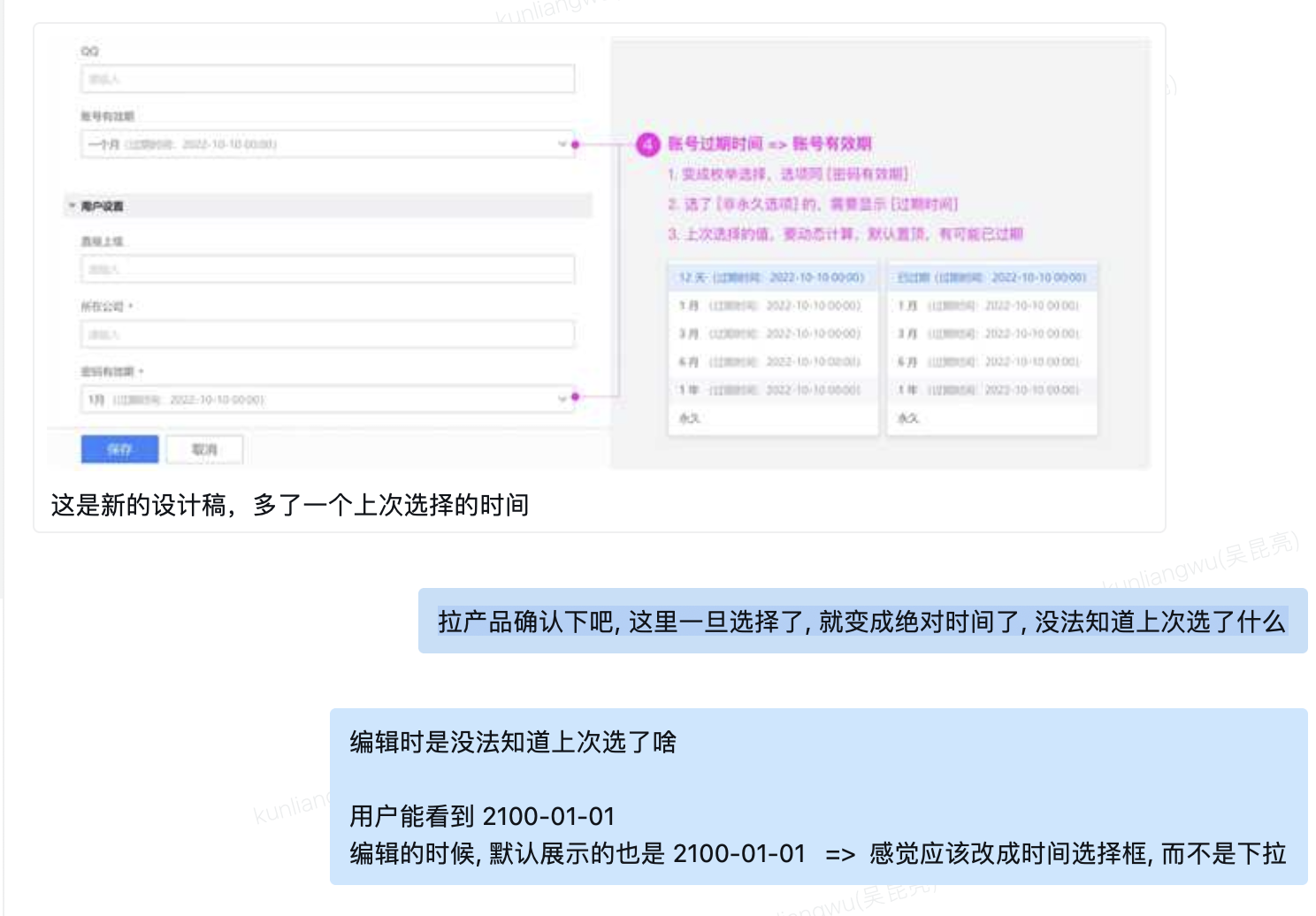Viewport: 1316px width, 916px height.
Task: Click the numbered badge "4" annotation marker
Action: point(648,141)
